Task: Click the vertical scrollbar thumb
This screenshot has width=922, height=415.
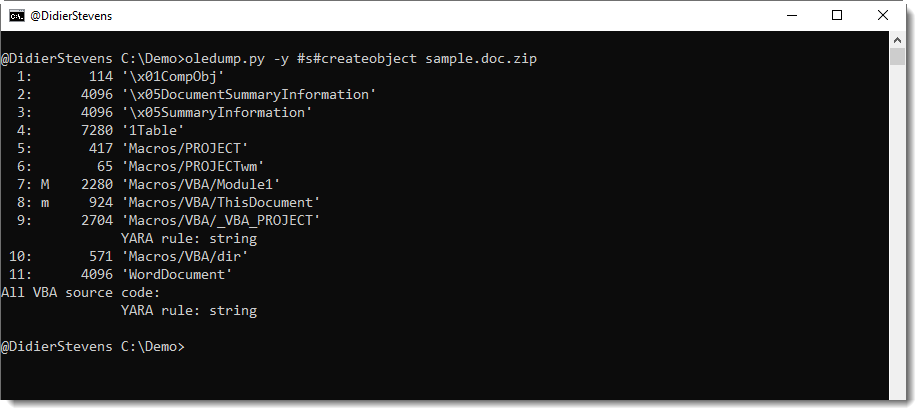Action: (897, 56)
